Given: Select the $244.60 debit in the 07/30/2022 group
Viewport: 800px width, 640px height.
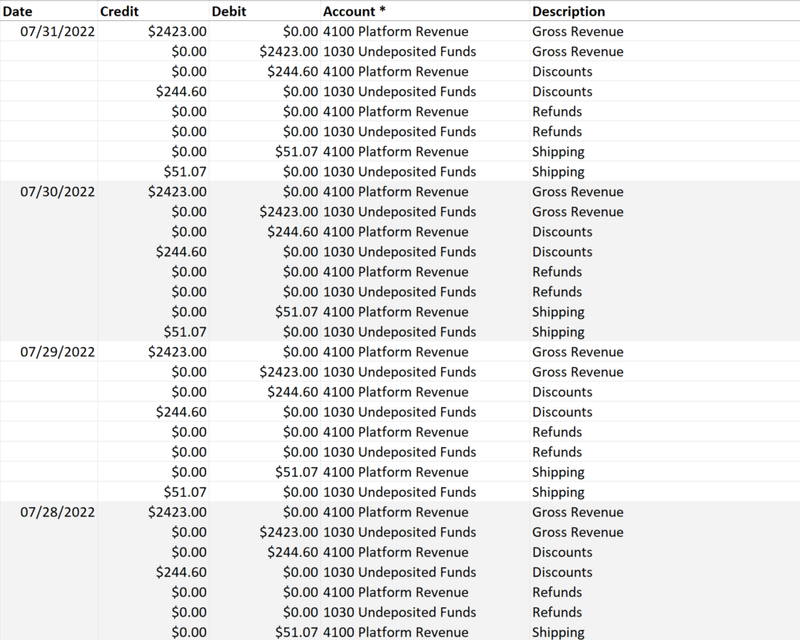Looking at the screenshot, I should pos(293,232).
